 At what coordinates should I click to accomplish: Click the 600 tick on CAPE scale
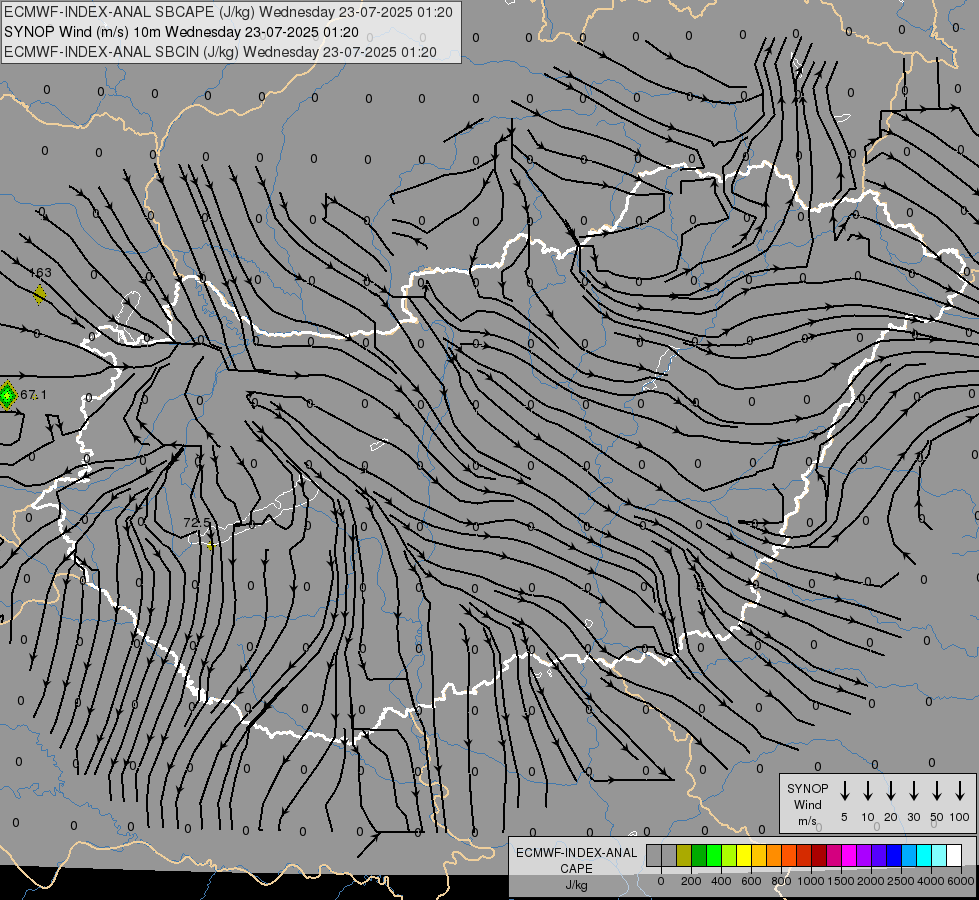coord(751,881)
